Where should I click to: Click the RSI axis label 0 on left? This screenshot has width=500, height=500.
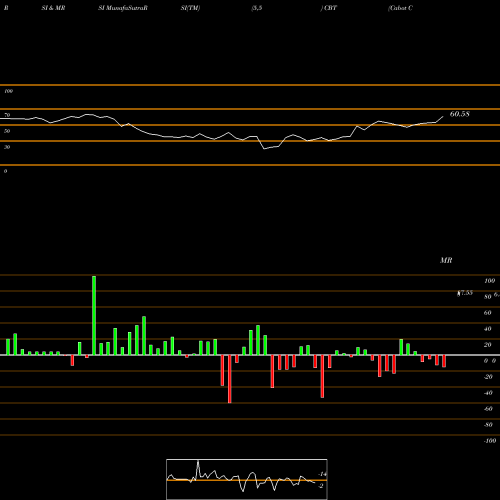5,171
